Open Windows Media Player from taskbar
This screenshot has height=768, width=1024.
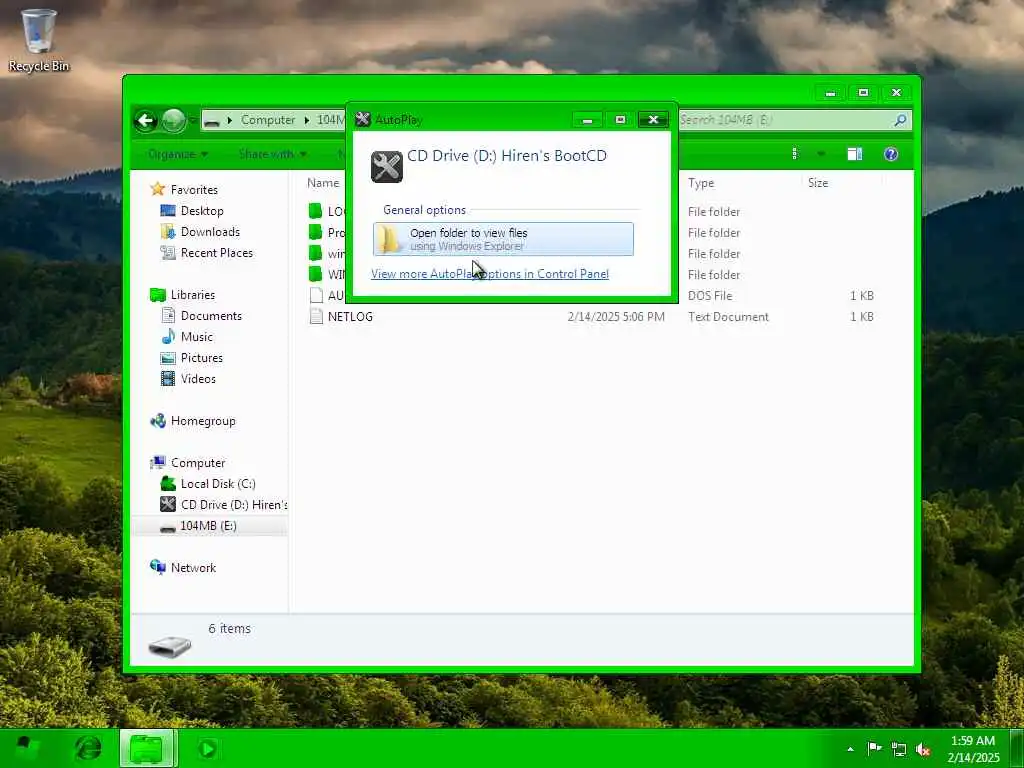pos(208,748)
